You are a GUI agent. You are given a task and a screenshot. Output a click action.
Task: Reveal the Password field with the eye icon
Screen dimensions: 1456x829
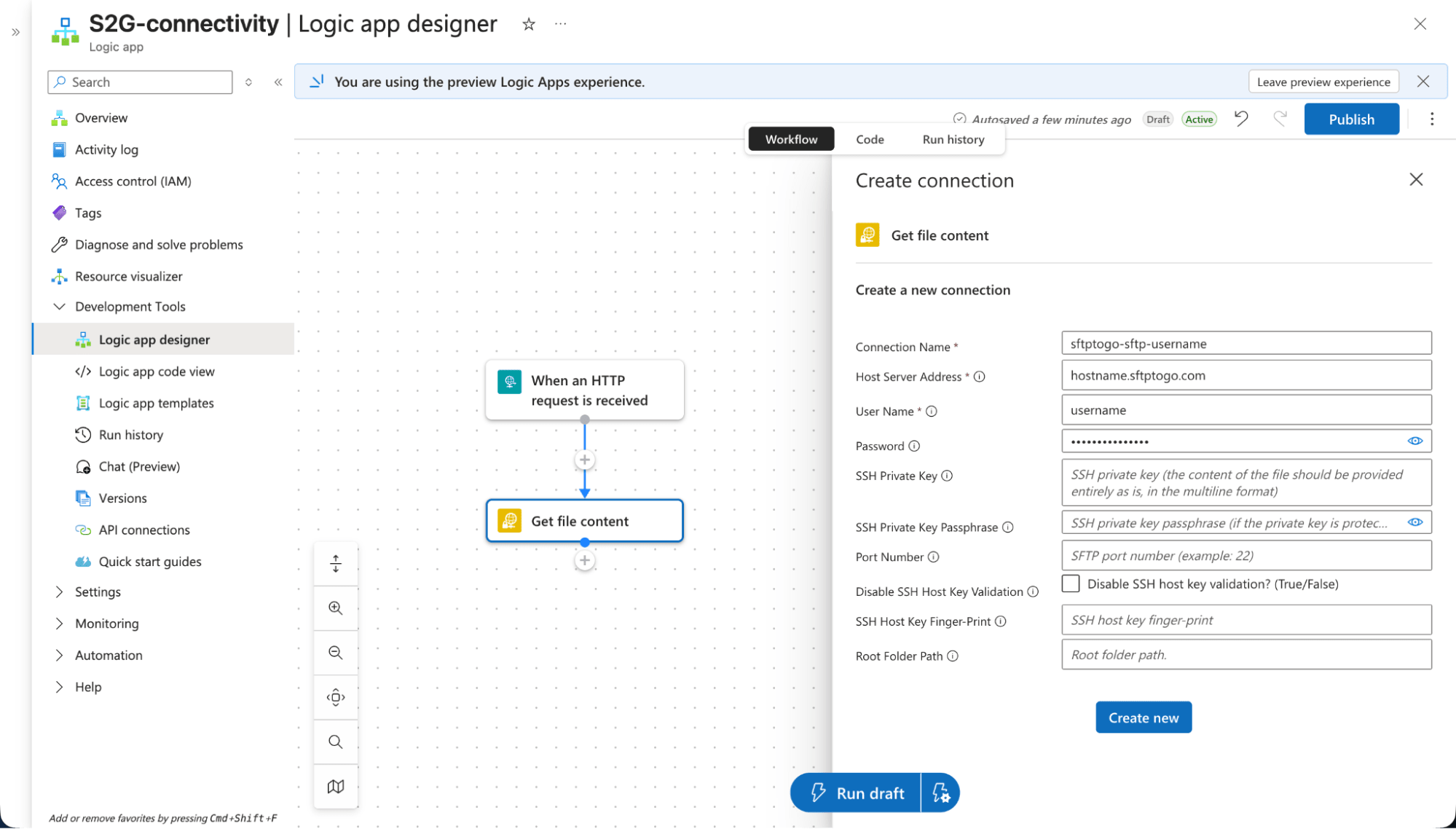[x=1414, y=441]
